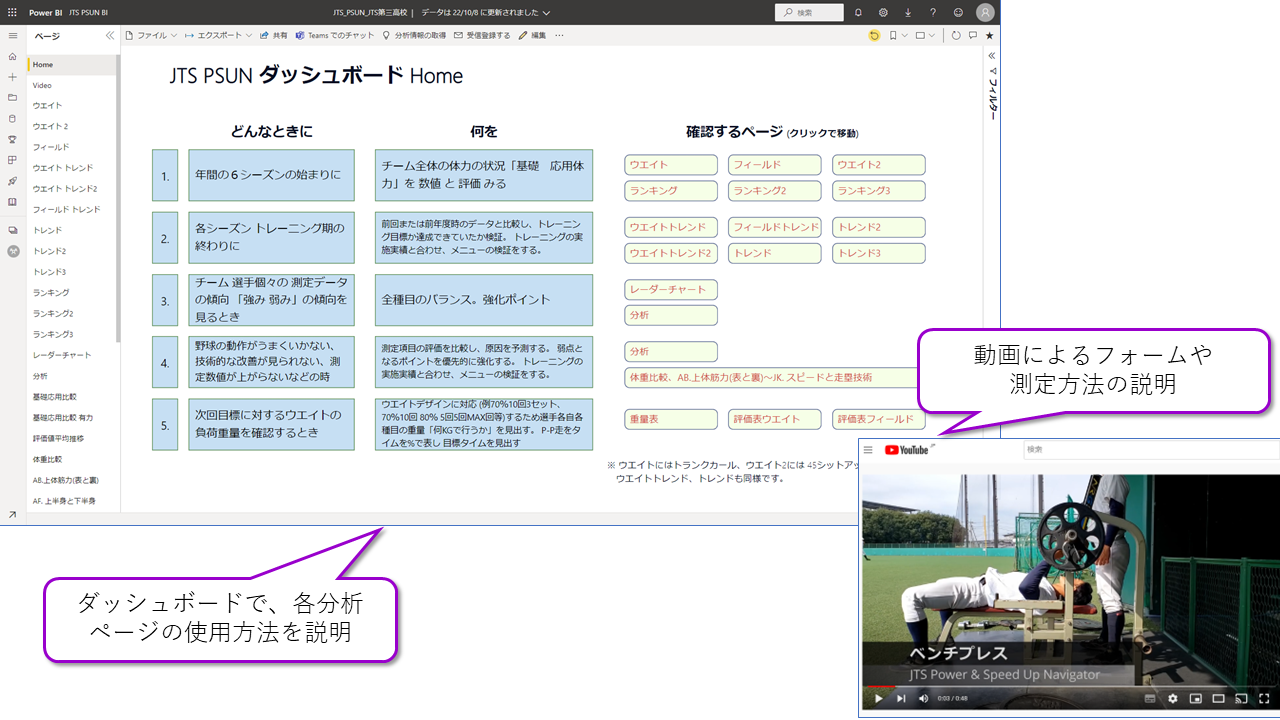The width and height of the screenshot is (1280, 720).
Task: Click the refresh visuals icon
Action: tap(956, 35)
